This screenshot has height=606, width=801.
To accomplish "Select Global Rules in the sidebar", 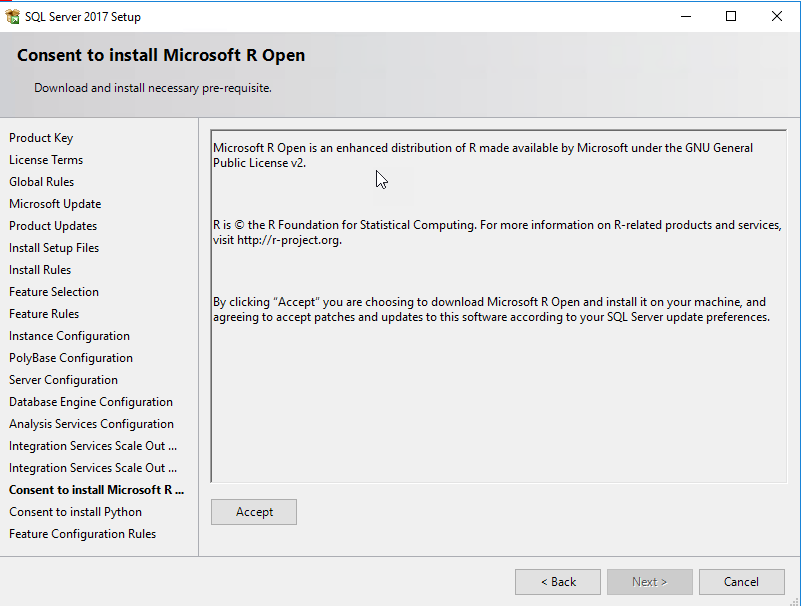I will pyautogui.click(x=42, y=182).
